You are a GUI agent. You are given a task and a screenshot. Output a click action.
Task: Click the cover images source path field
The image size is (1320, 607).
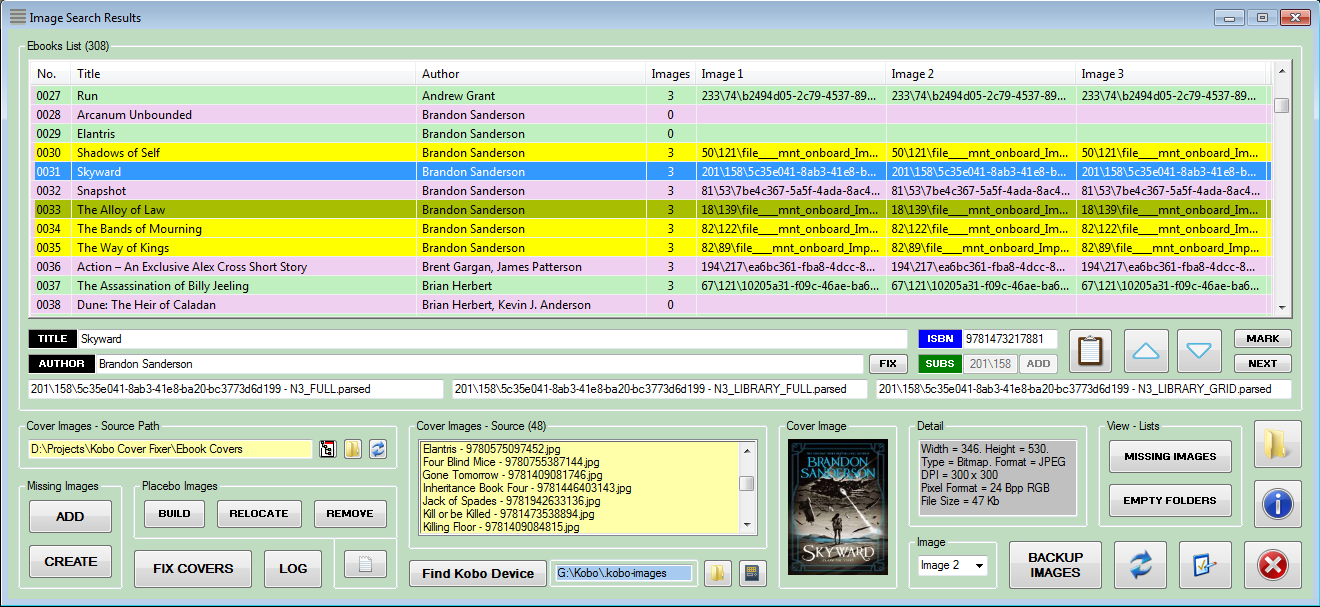pos(170,449)
